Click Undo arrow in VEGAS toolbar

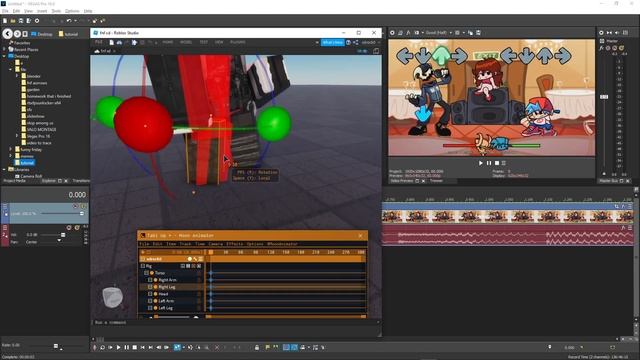coord(69,20)
